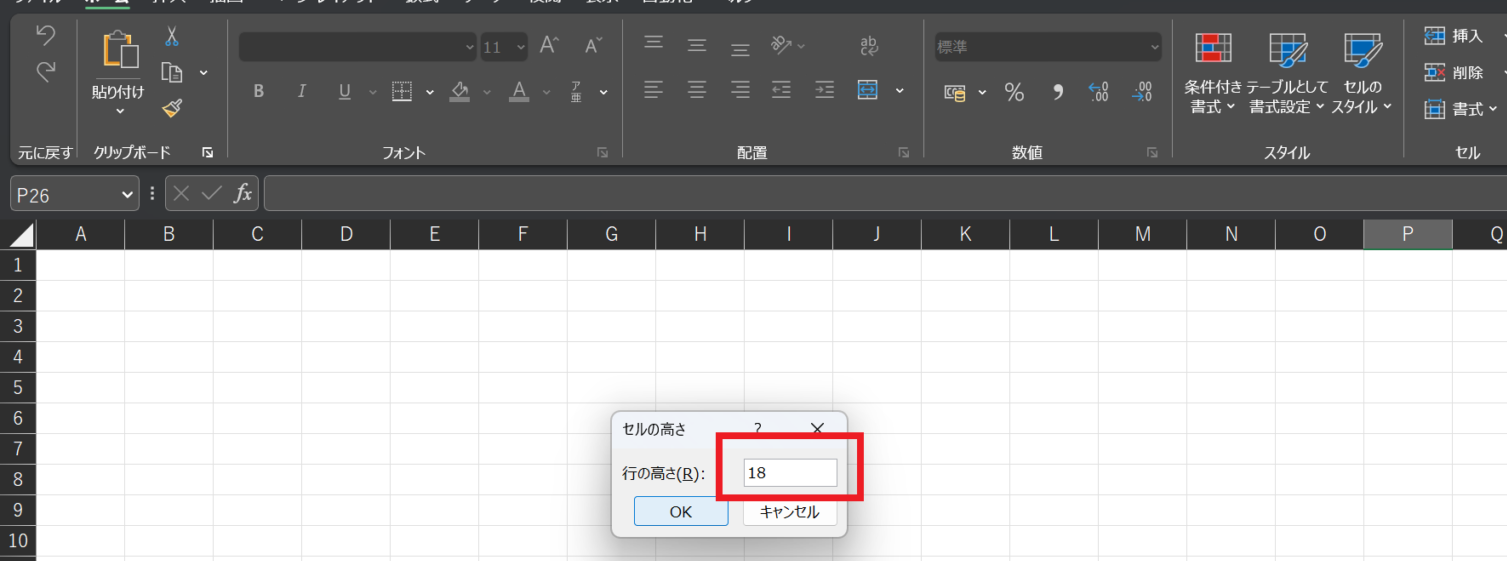This screenshot has height=561, width=1507.
Task: Open the 標準 number format dropdown
Action: [1155, 46]
